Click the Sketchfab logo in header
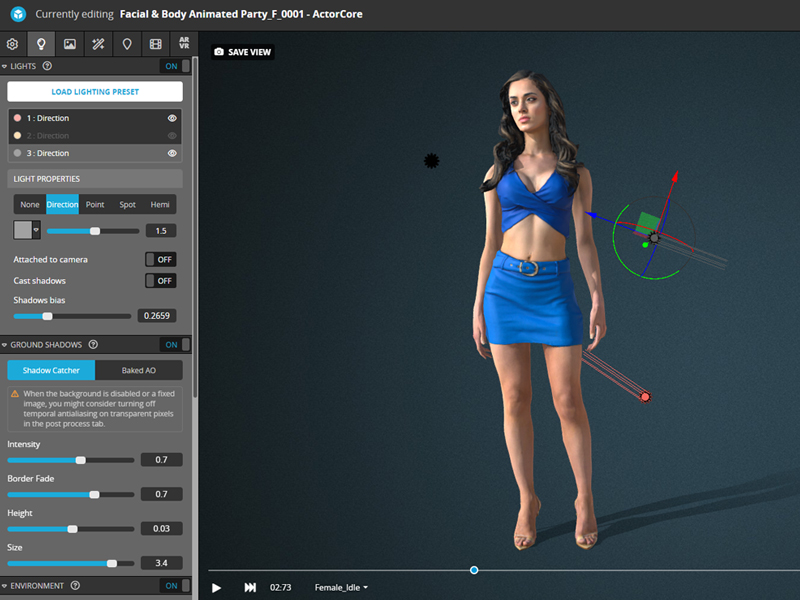The height and width of the screenshot is (600, 800). 17,15
